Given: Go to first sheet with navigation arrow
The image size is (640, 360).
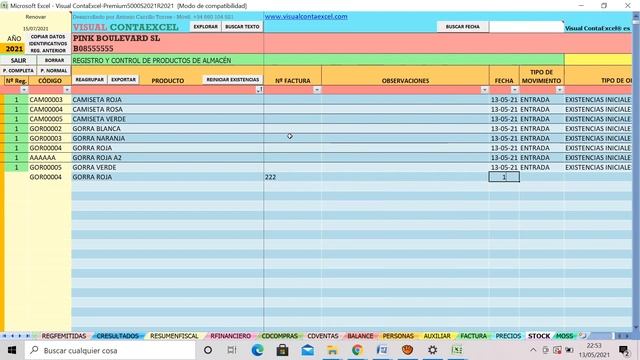Looking at the screenshot, I should tap(4, 336).
